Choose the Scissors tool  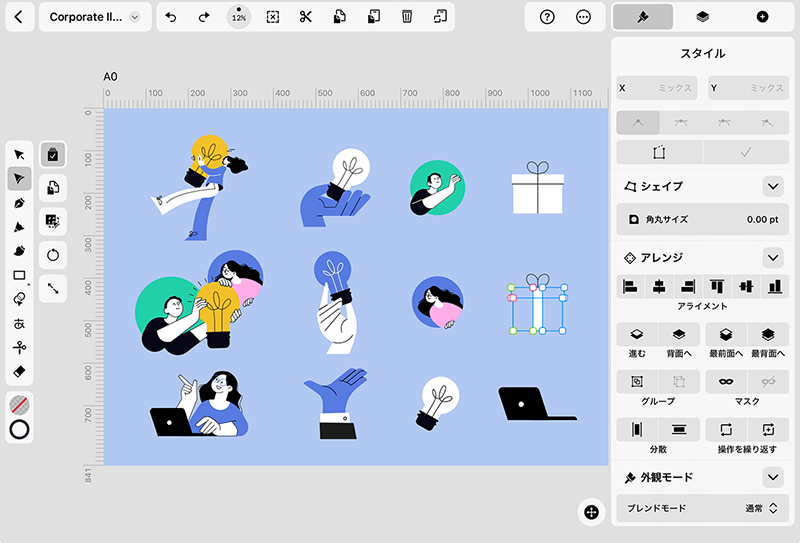19,347
